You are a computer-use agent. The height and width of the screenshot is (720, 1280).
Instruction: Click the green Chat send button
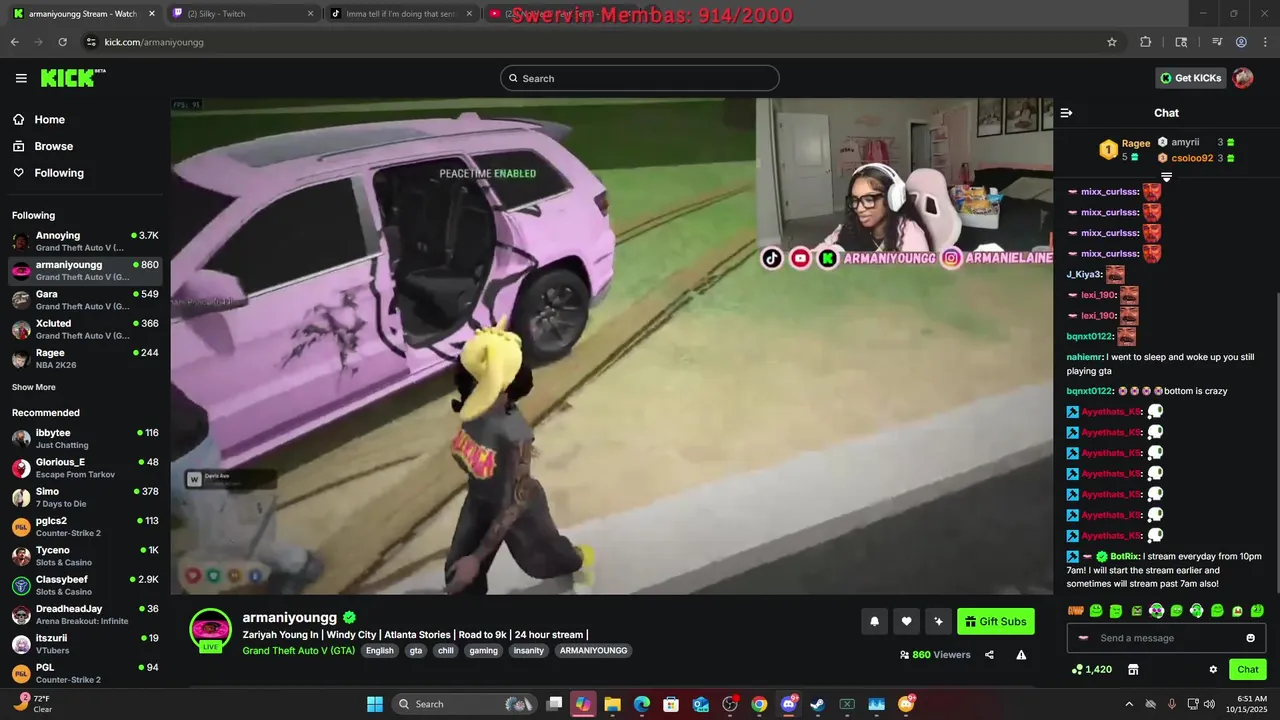pyautogui.click(x=1248, y=669)
